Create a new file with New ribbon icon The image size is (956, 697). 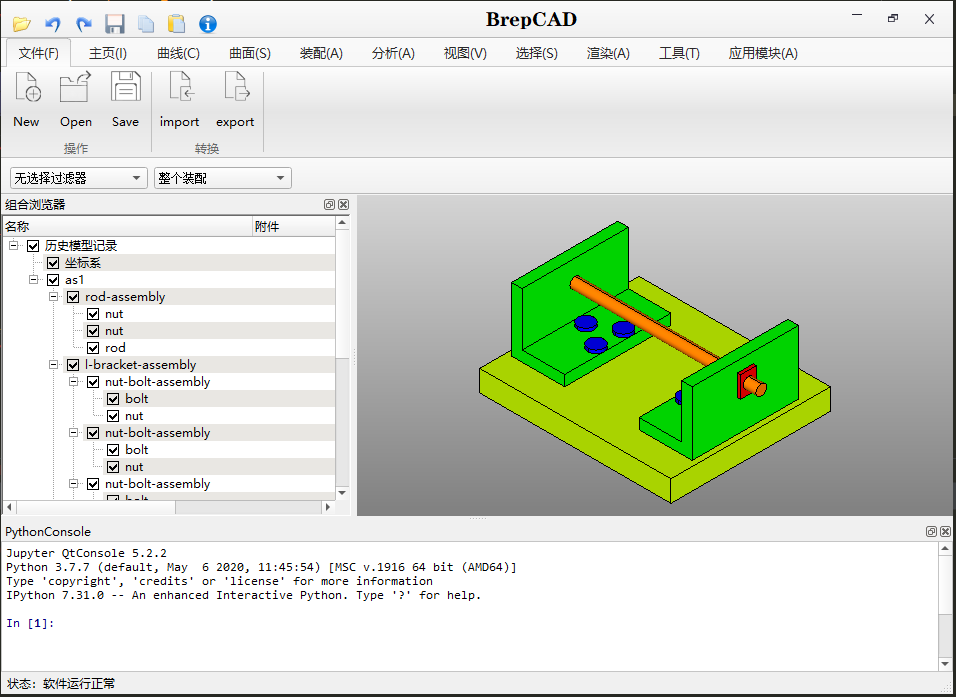[27, 99]
